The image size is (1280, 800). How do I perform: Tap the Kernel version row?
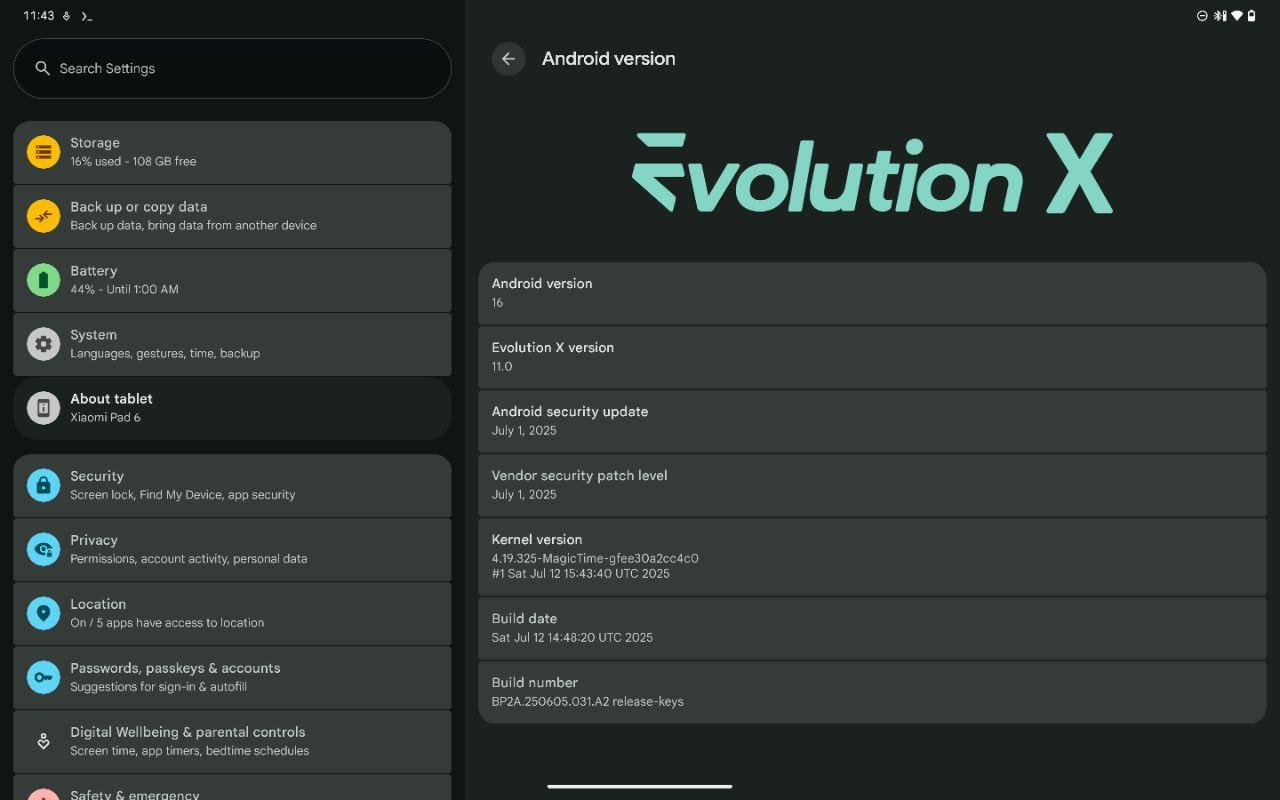pos(872,557)
